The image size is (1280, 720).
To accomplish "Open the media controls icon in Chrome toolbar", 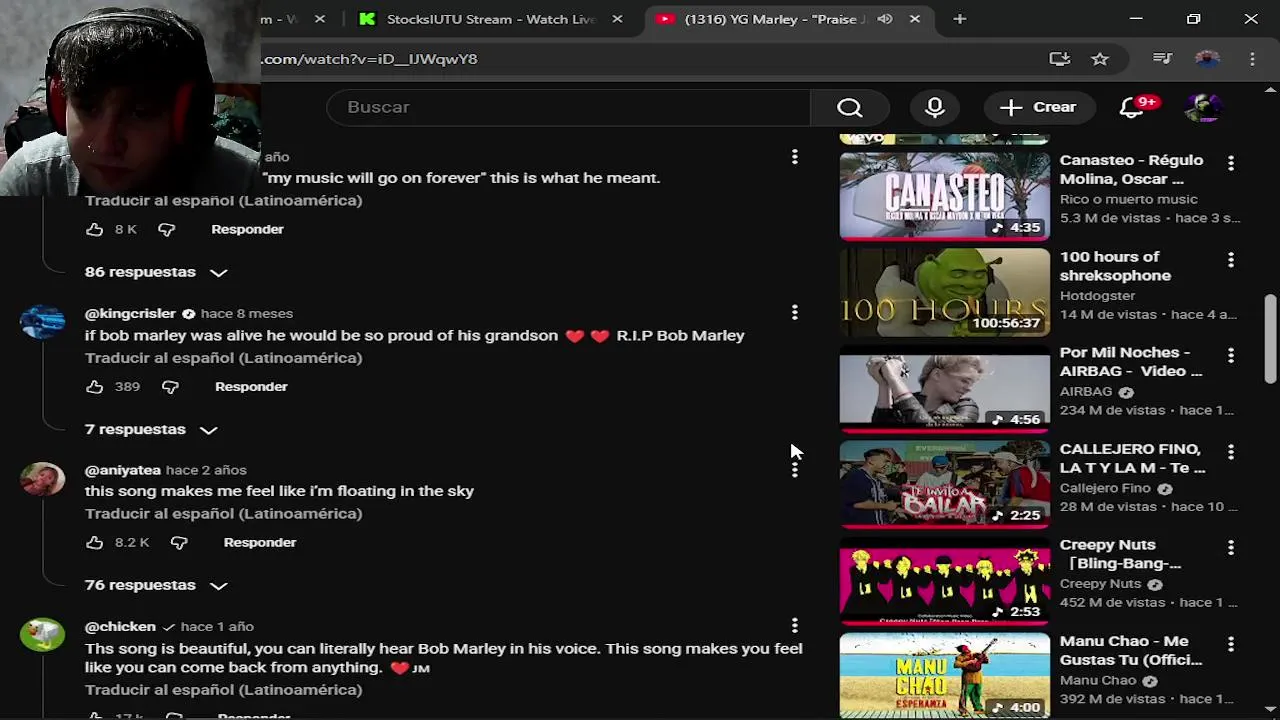I will 1162,59.
